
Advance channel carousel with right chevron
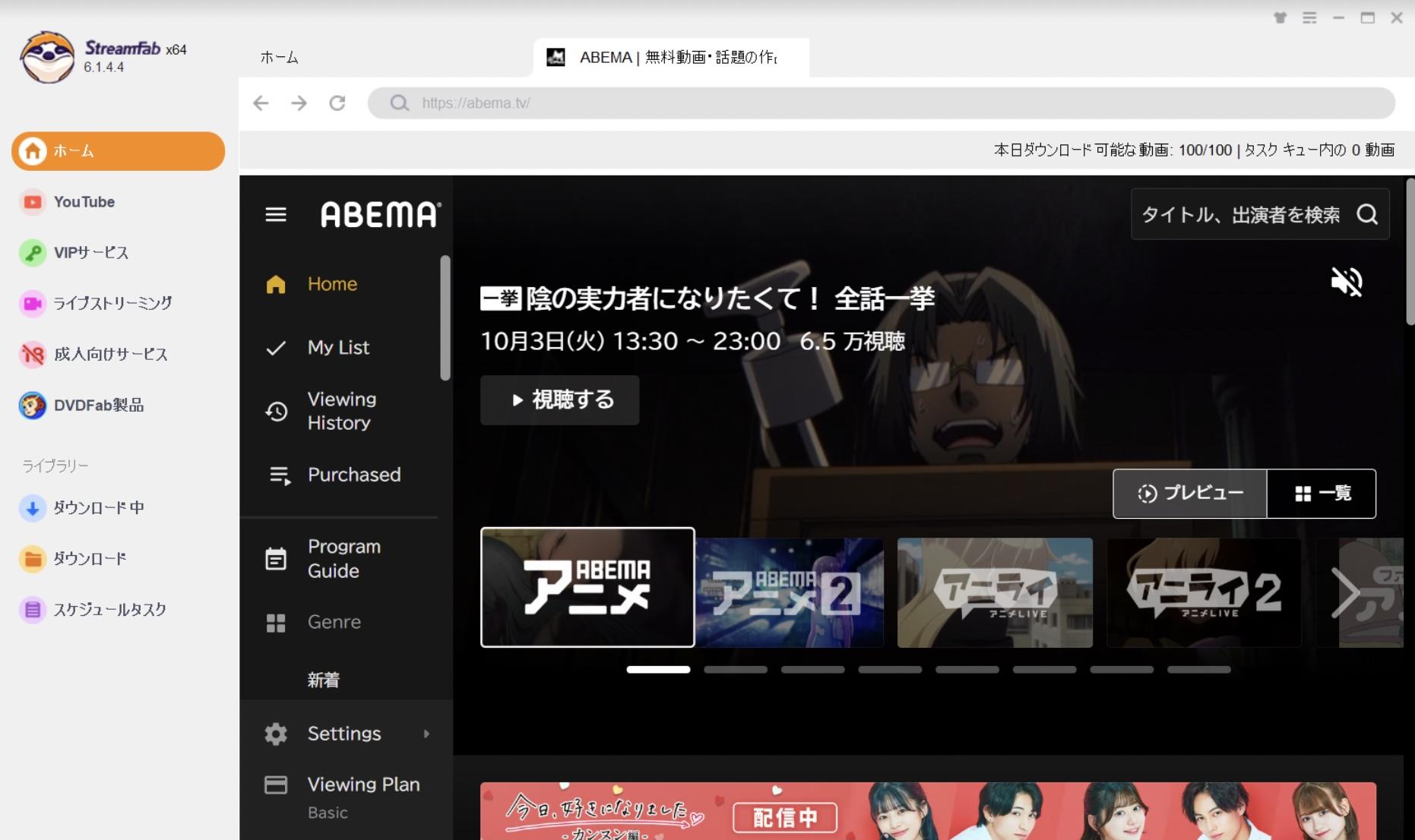1346,592
